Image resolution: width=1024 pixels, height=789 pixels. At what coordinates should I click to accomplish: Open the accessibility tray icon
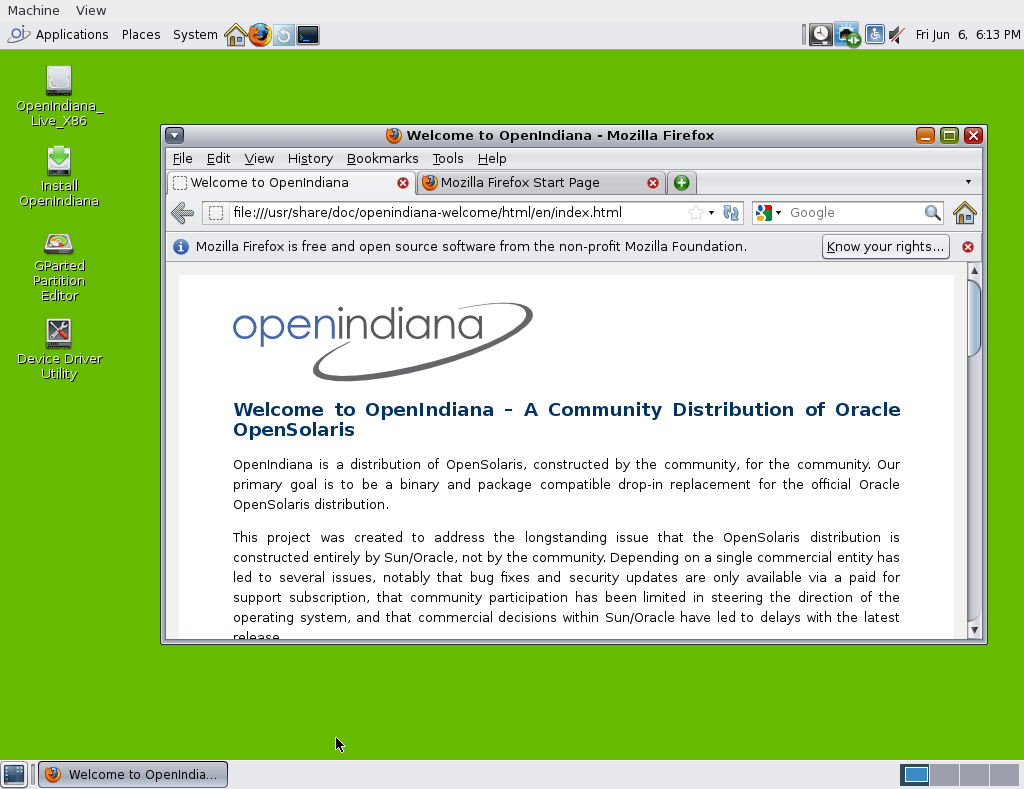click(874, 34)
